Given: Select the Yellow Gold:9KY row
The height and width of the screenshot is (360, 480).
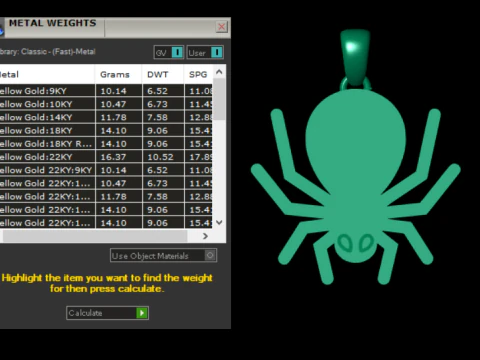Looking at the screenshot, I should [106, 91].
